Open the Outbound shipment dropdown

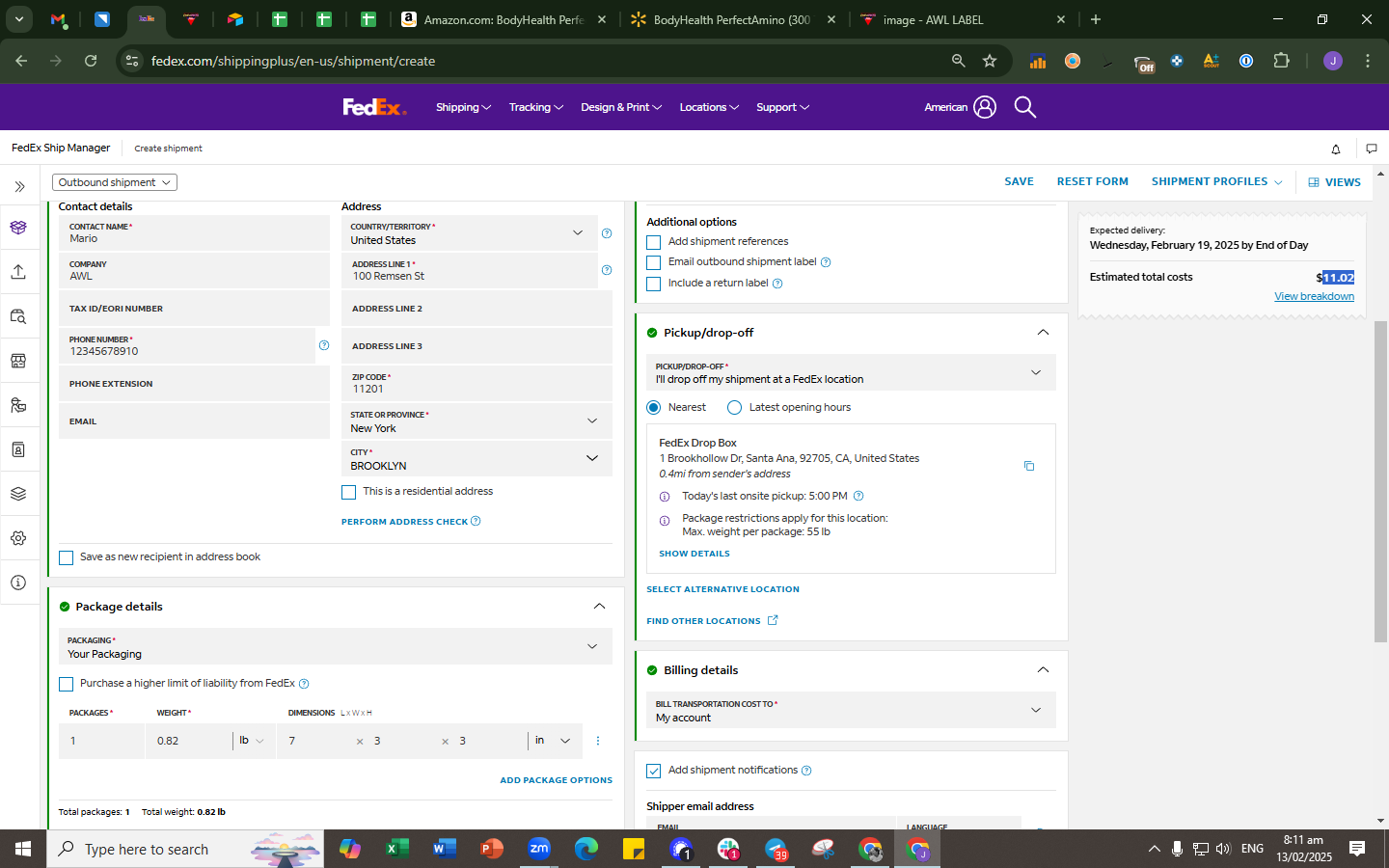[x=115, y=182]
